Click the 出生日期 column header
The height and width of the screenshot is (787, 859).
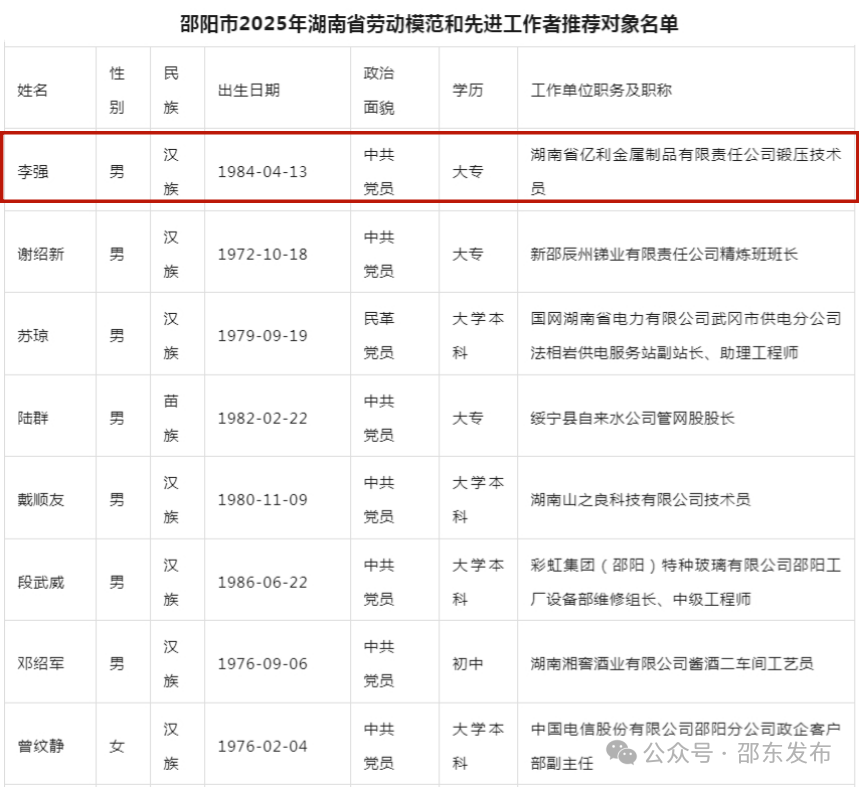249,90
